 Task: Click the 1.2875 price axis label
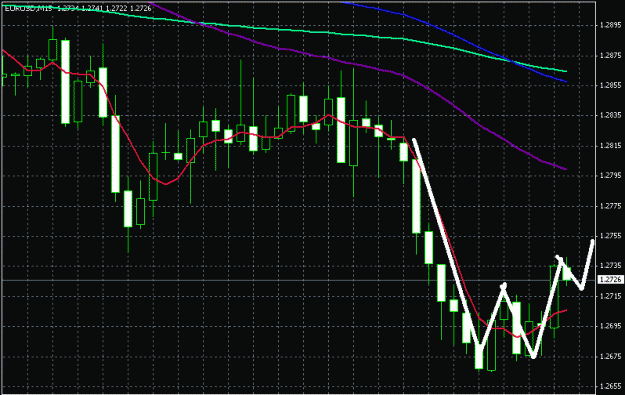[610, 56]
